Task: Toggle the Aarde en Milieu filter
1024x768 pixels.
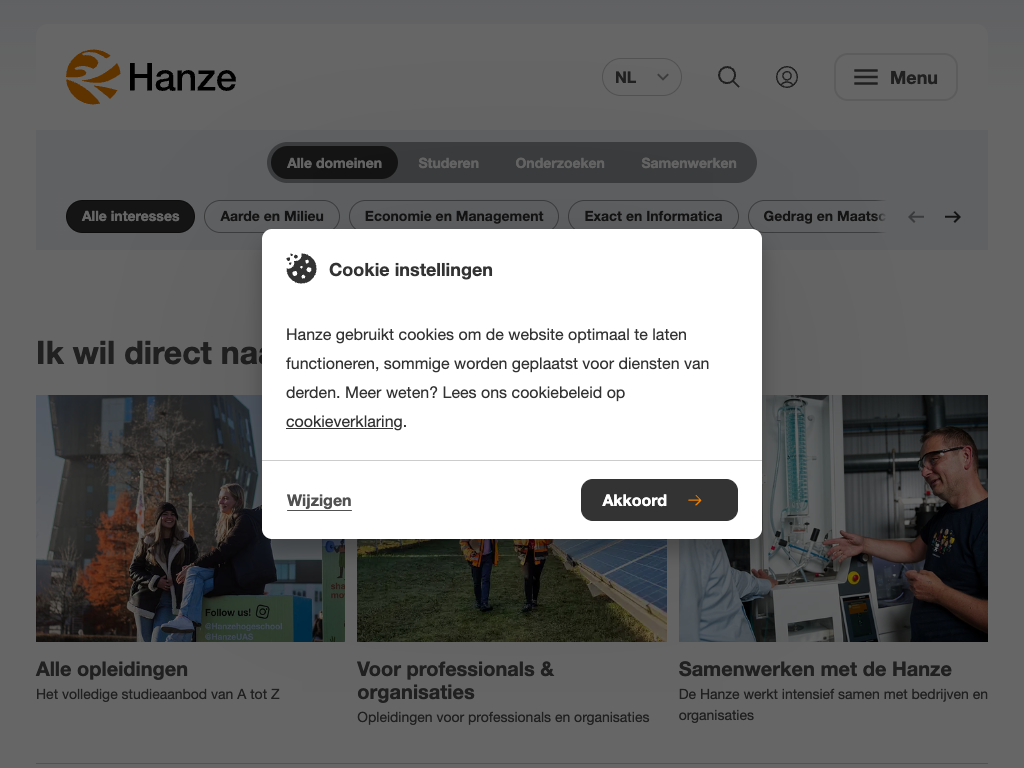Action: pos(272,216)
